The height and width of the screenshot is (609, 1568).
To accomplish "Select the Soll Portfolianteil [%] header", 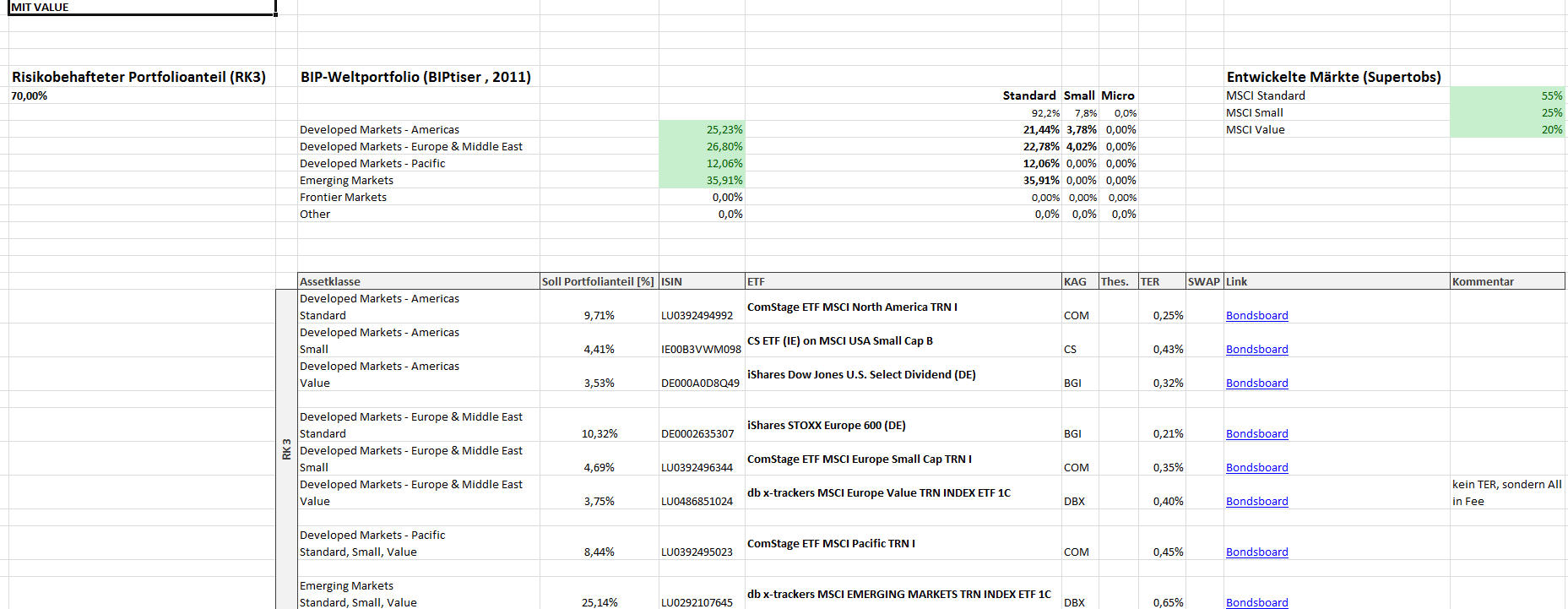I will click(598, 281).
